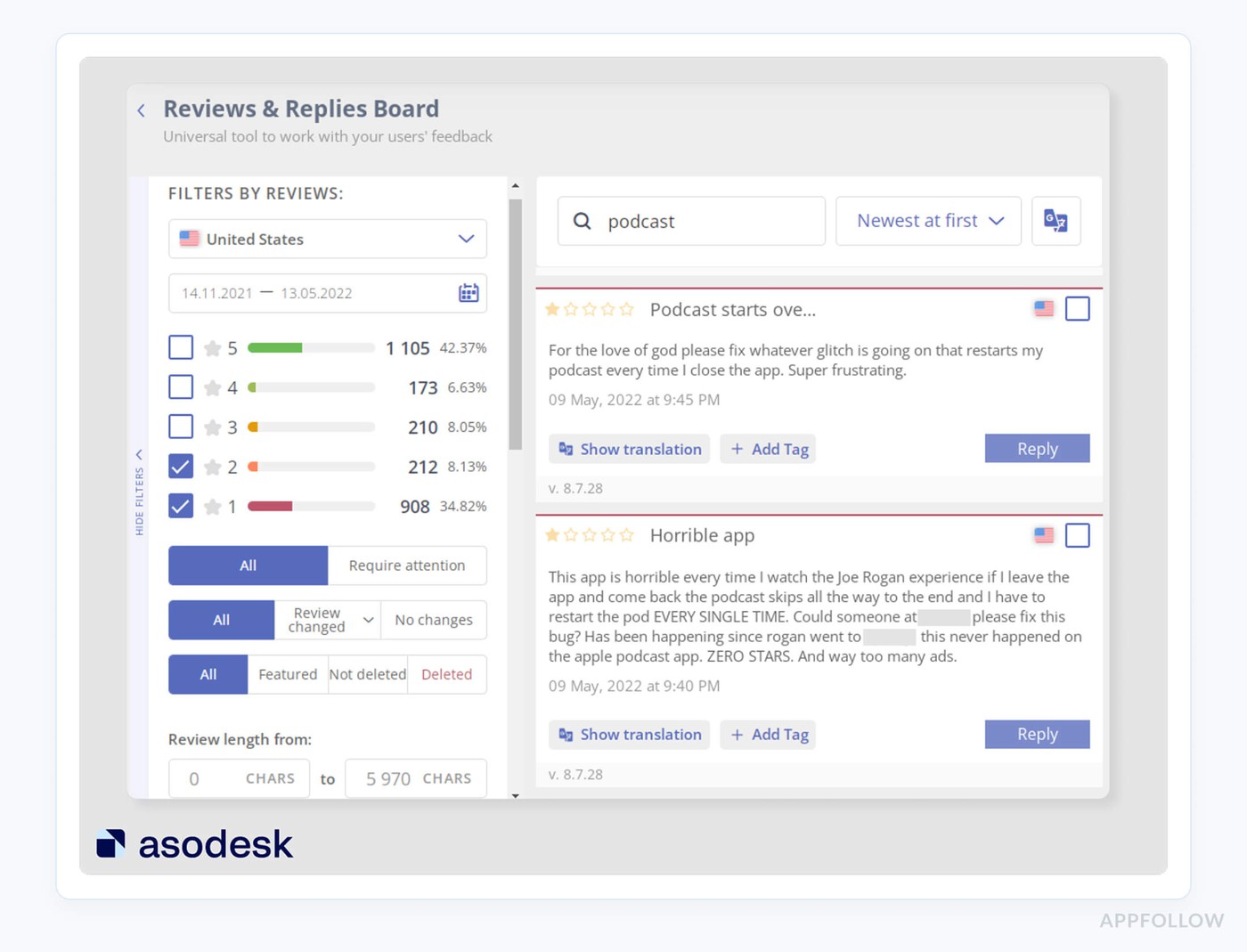Viewport: 1247px width, 952px height.
Task: Click the US flag on the 'Horrible app' review
Action: (1043, 535)
